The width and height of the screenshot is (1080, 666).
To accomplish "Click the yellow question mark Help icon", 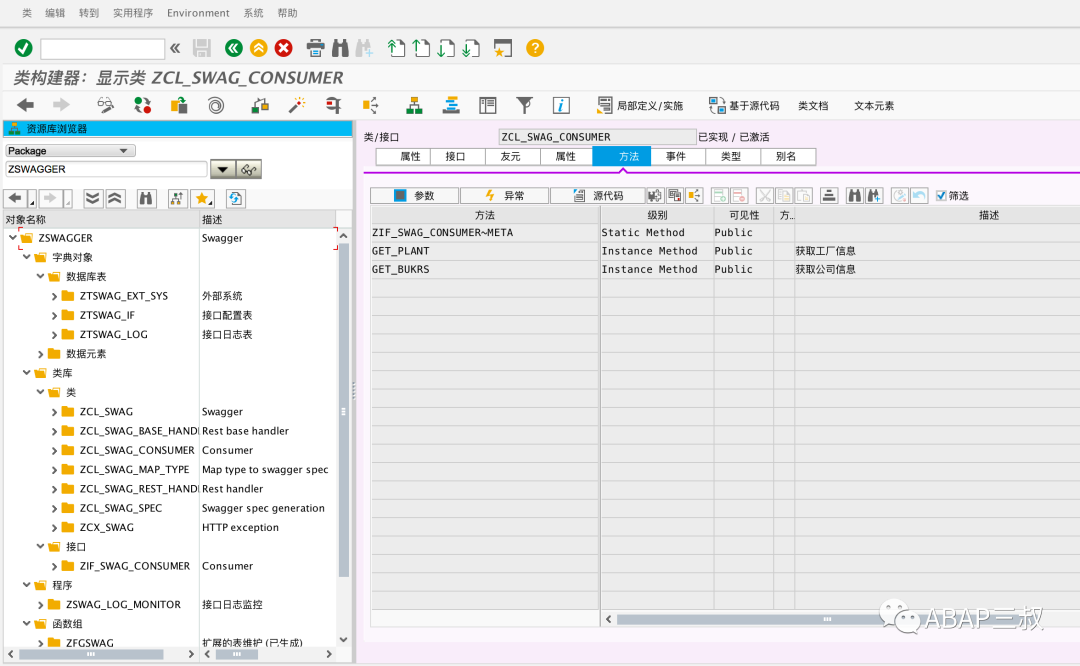I will coord(535,48).
